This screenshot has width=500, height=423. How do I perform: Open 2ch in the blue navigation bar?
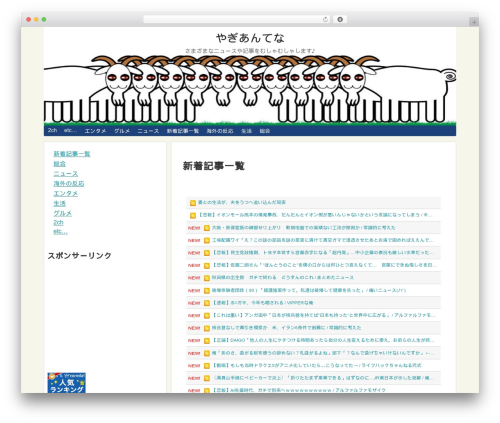tap(52, 130)
